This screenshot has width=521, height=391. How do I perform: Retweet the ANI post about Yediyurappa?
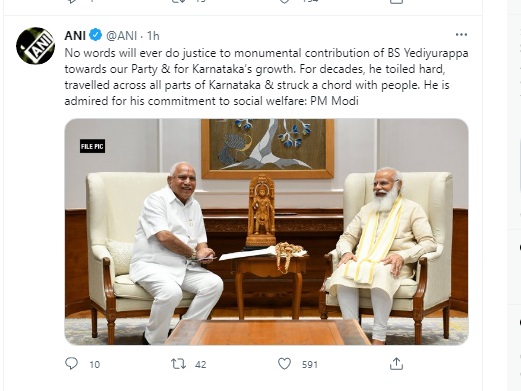(x=178, y=364)
